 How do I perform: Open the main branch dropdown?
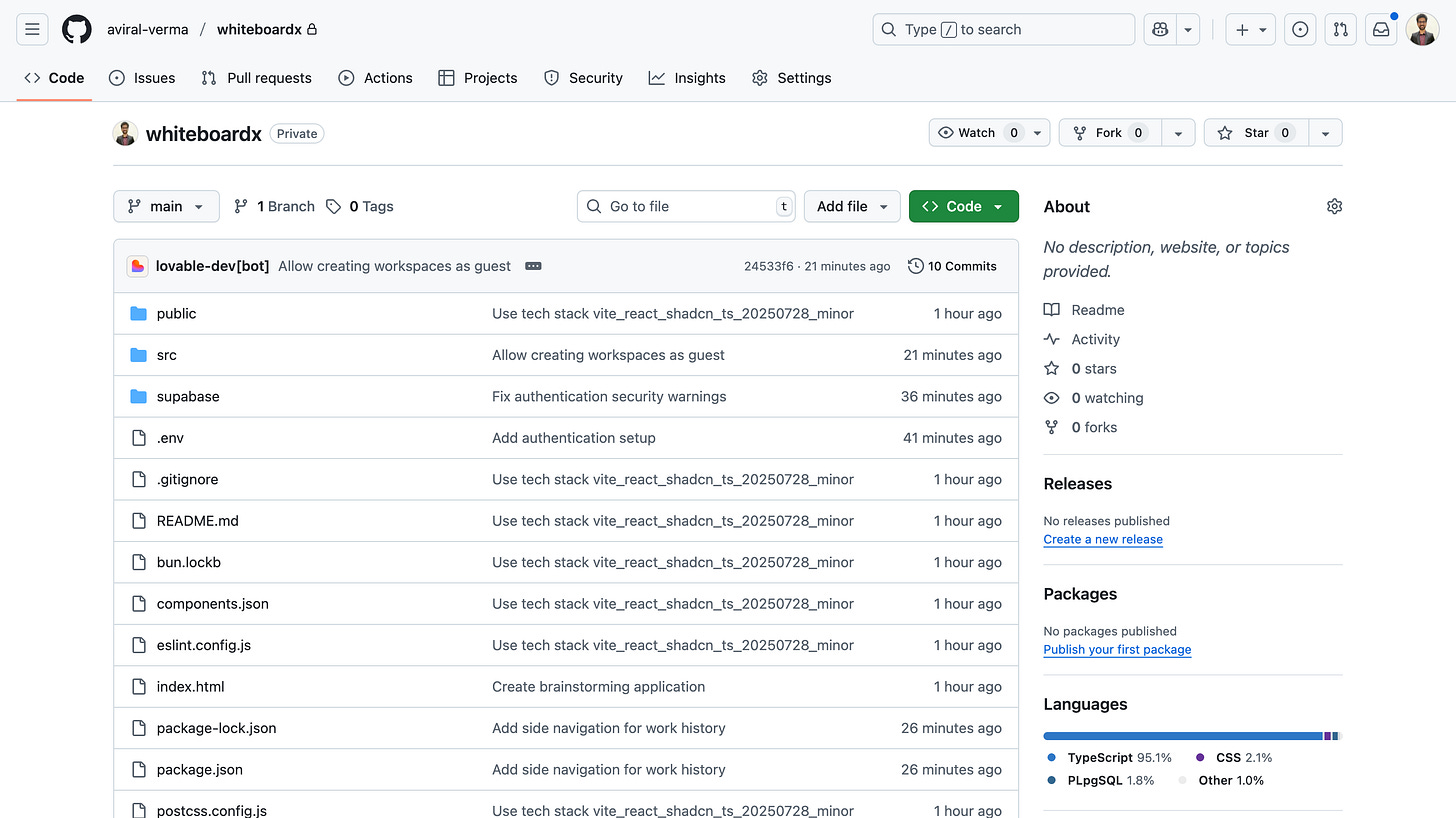(x=166, y=206)
